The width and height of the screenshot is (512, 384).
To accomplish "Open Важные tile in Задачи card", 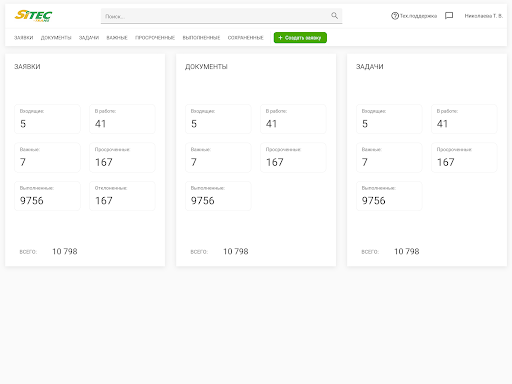I will pos(389,157).
